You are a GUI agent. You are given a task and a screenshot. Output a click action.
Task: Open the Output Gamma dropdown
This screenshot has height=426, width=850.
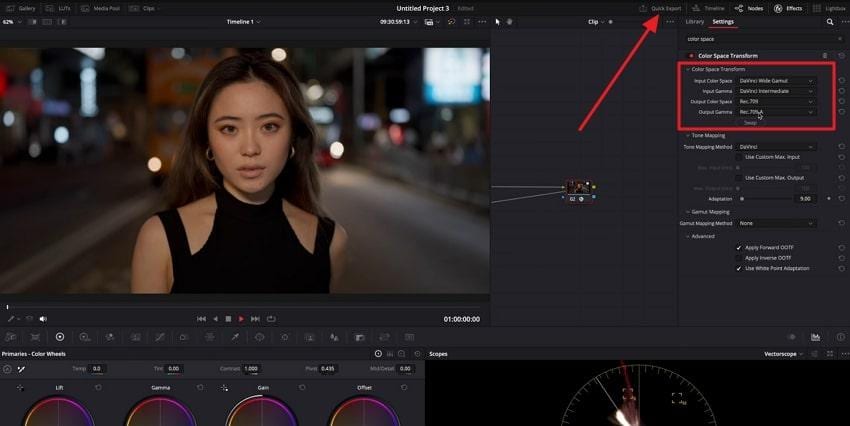click(x=776, y=112)
